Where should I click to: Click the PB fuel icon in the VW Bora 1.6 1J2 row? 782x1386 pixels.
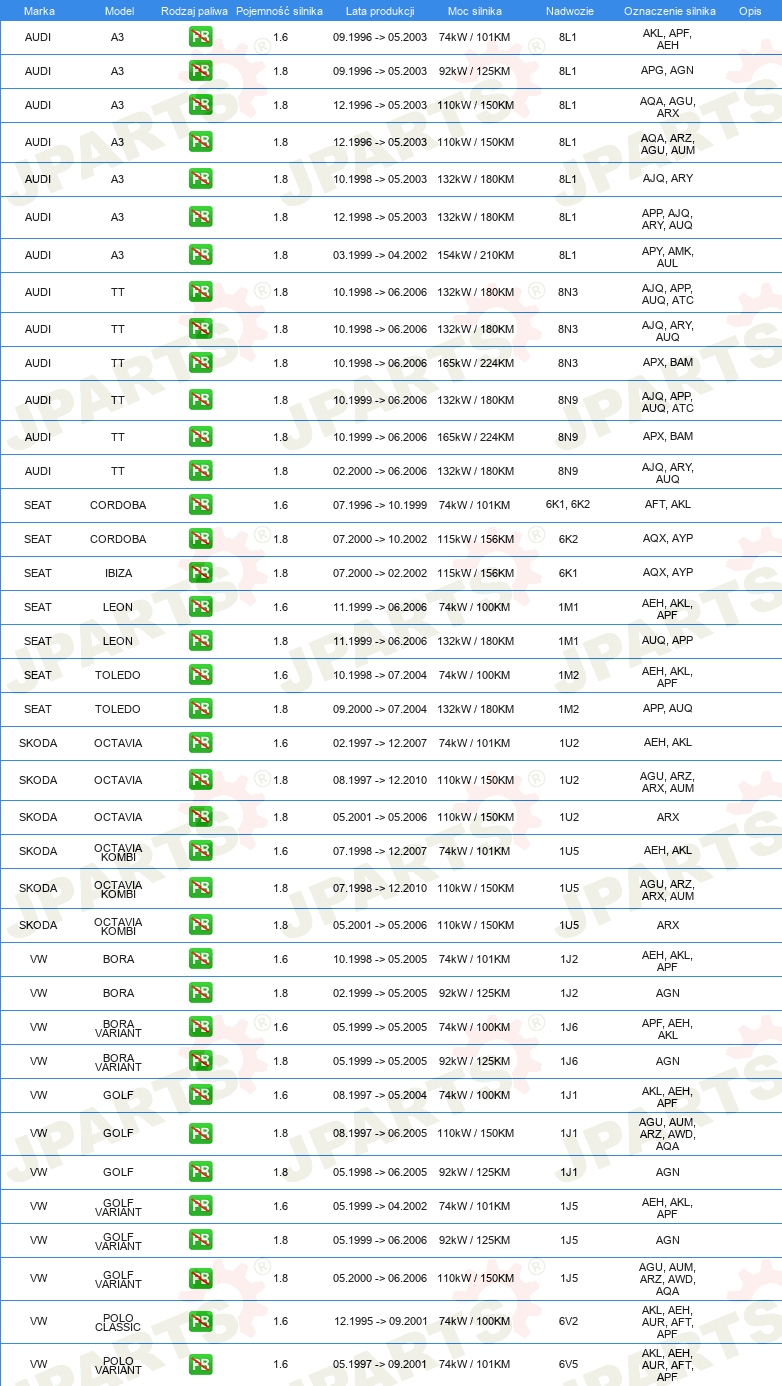[x=201, y=959]
